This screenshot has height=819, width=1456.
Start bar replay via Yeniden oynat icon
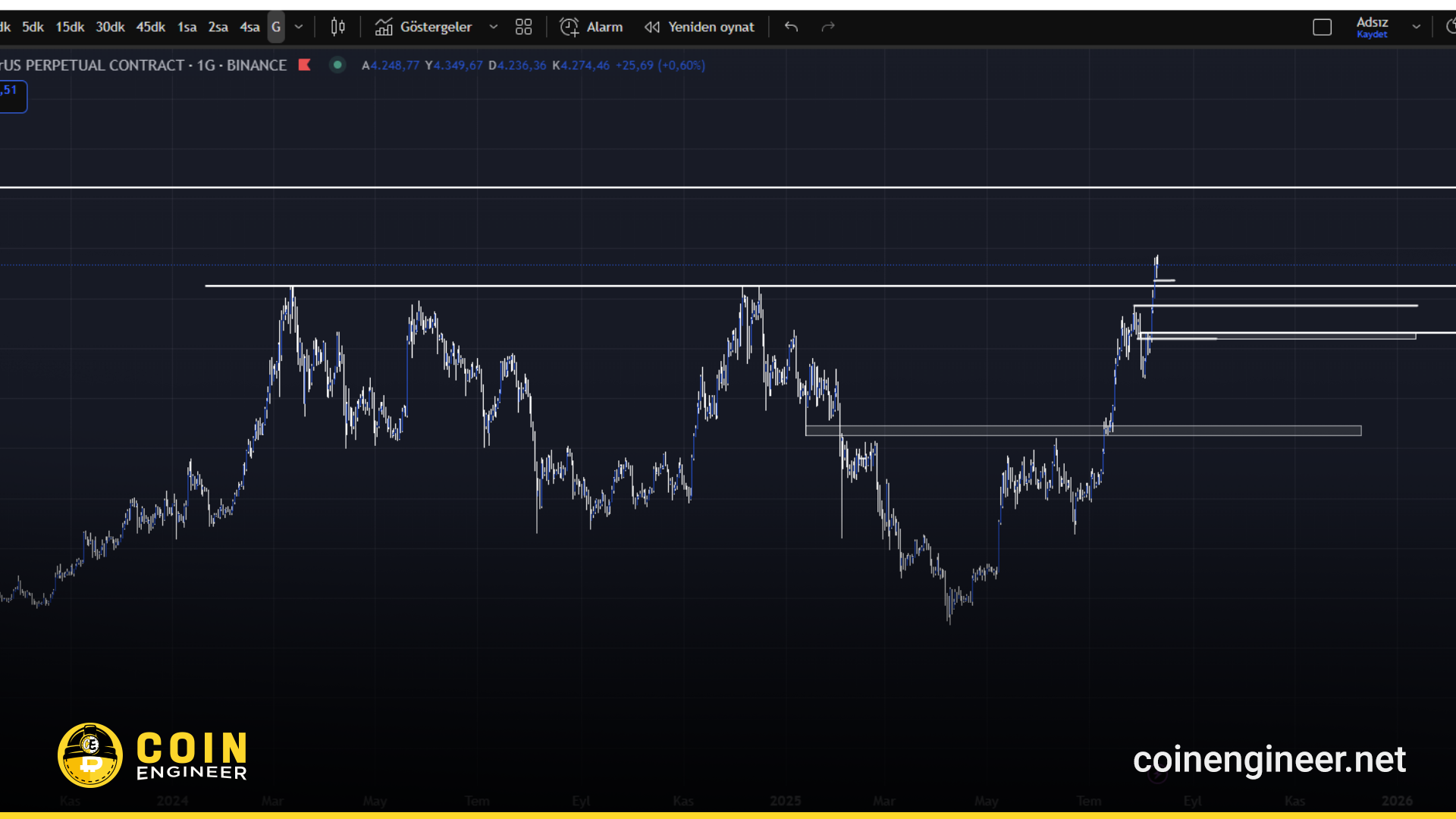[652, 27]
